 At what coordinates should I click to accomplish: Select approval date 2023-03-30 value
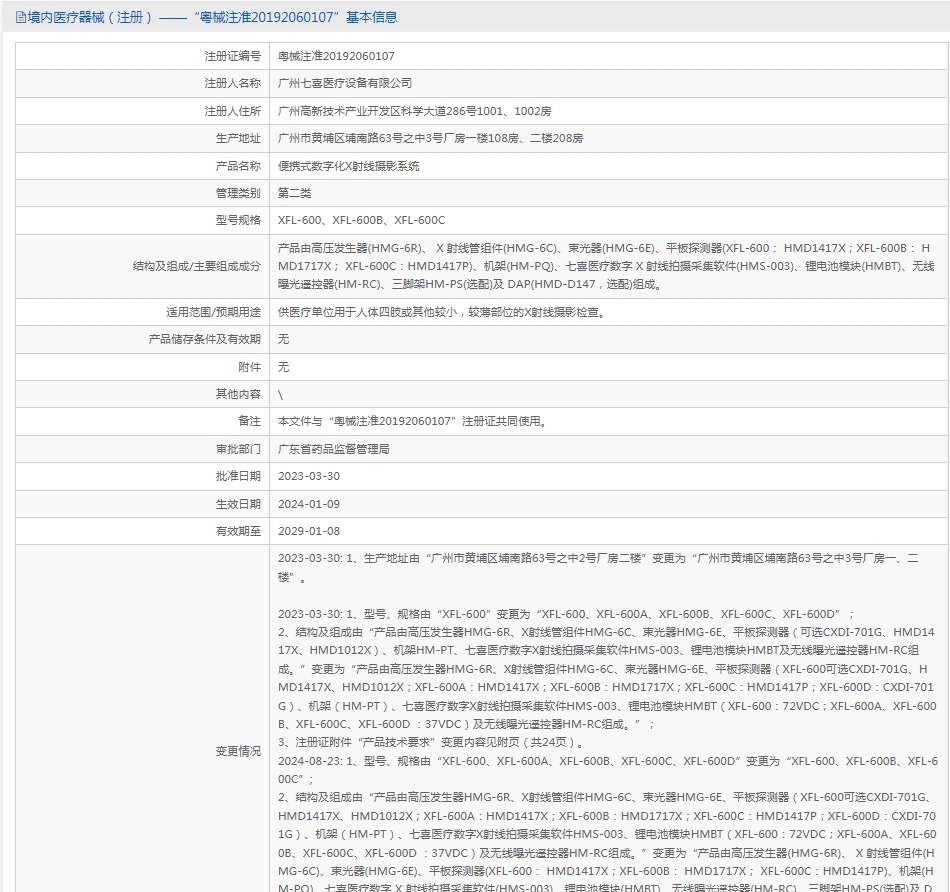click(309, 477)
